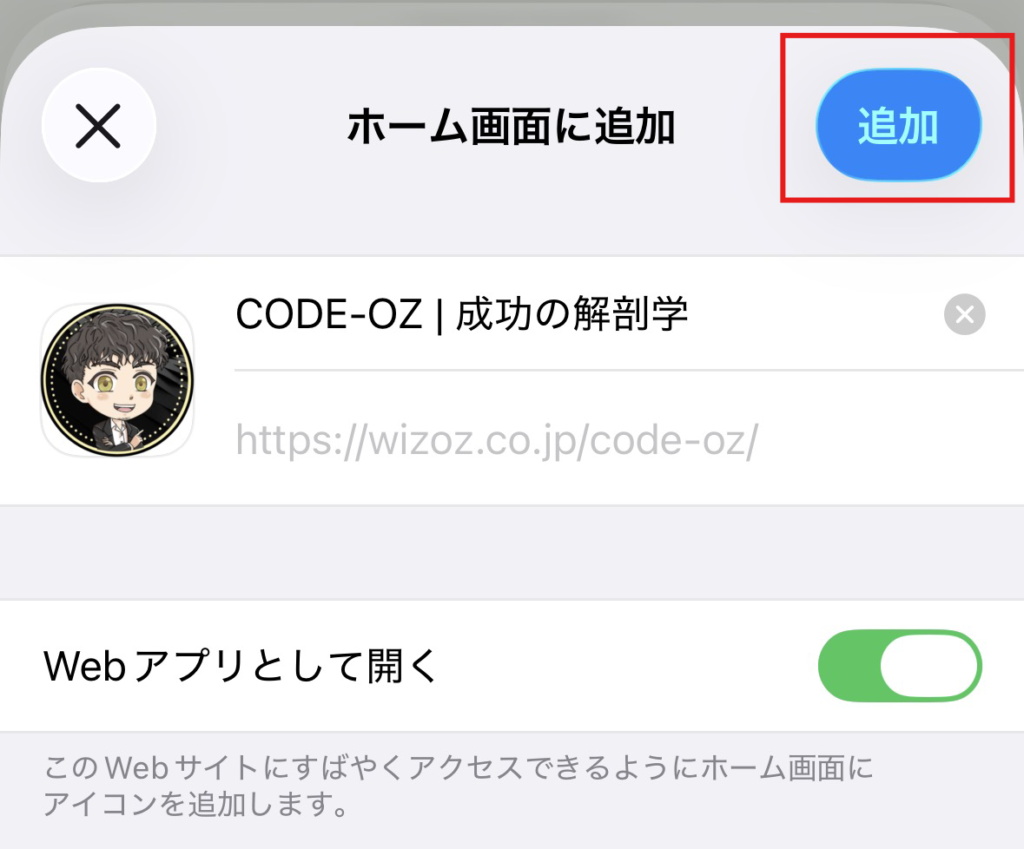The height and width of the screenshot is (849, 1024).
Task: Select the wizoz.co.jp/code-oz URL text
Action: 496,440
